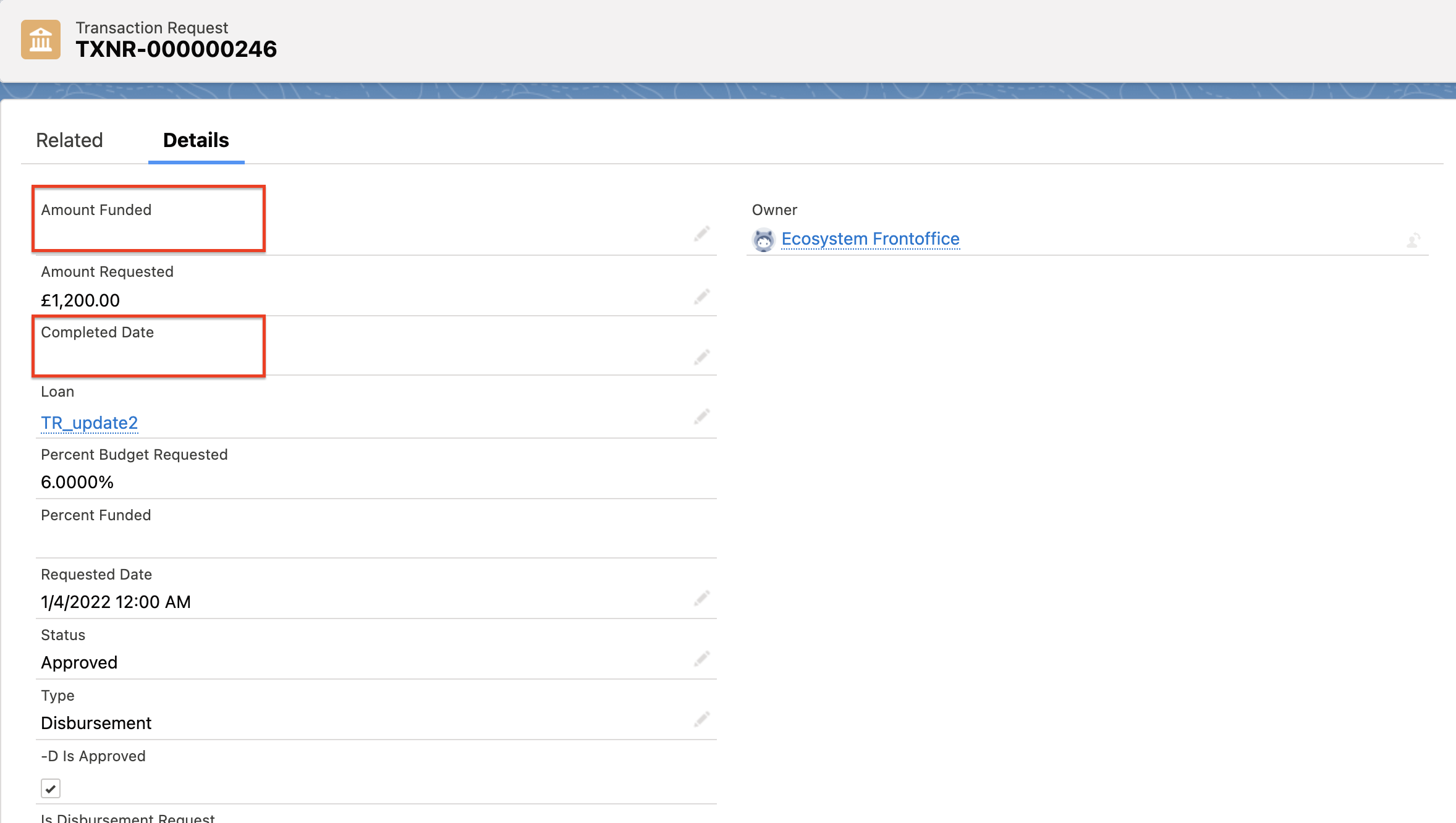Viewport: 1456px width, 823px height.
Task: Edit the Type field via pencil icon
Action: [703, 719]
